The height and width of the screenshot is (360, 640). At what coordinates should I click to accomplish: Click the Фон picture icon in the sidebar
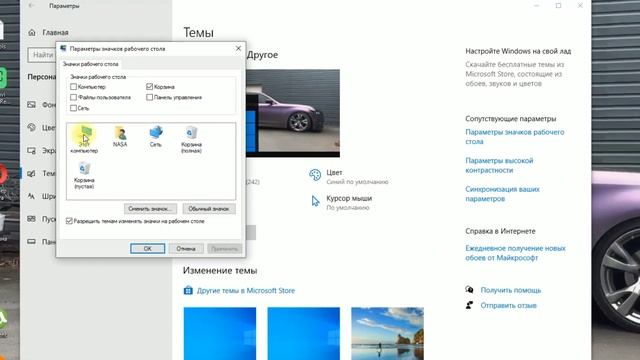pyautogui.click(x=32, y=105)
